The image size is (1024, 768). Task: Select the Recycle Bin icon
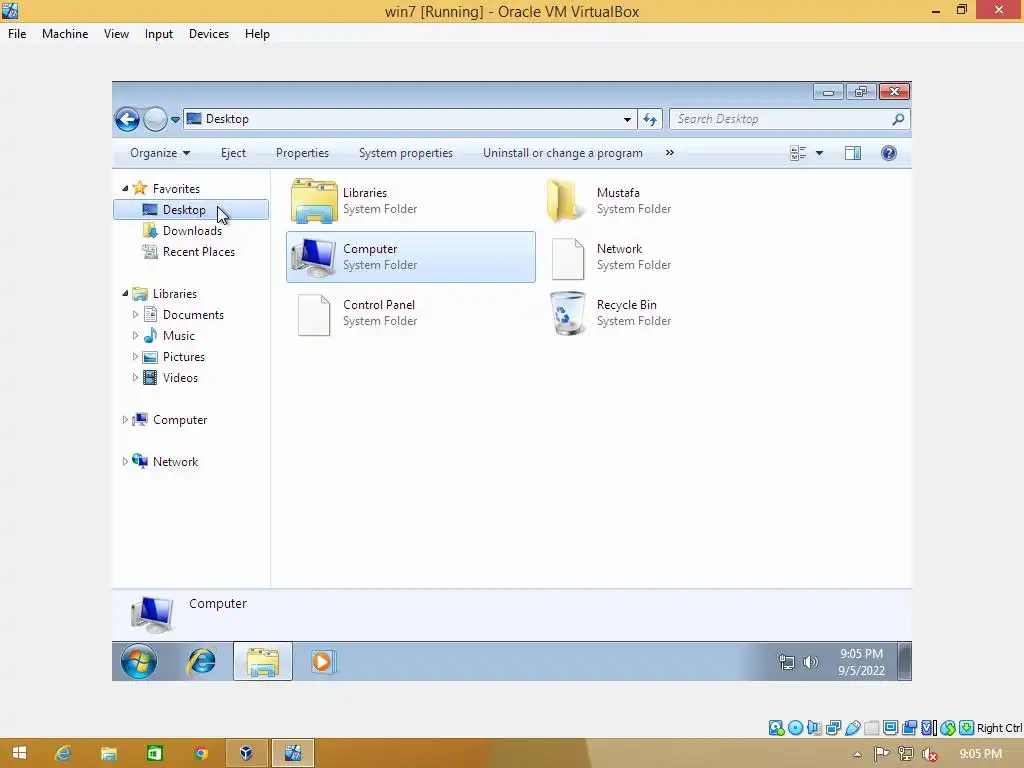(x=567, y=313)
